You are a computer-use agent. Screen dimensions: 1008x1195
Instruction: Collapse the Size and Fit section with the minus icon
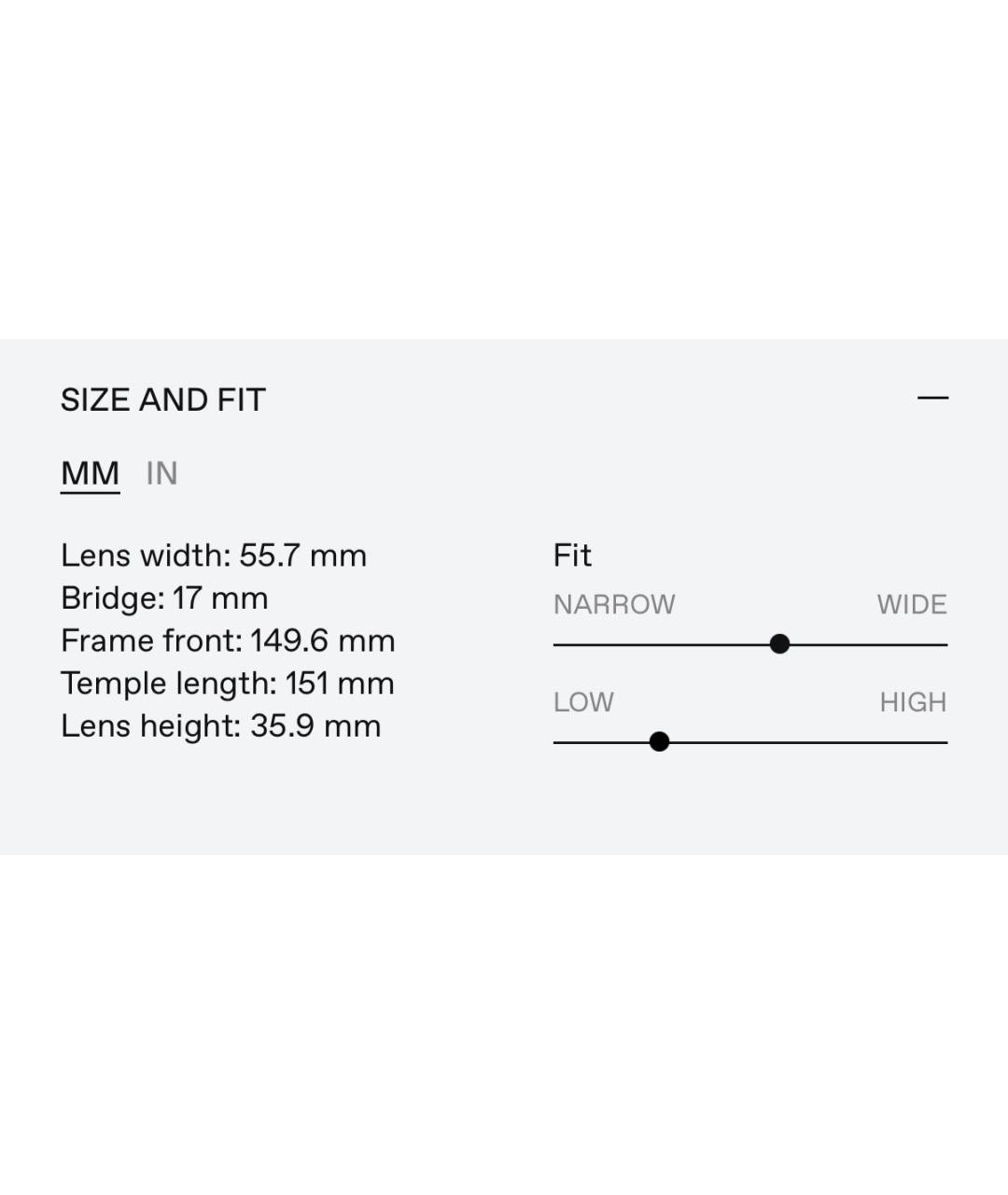tap(932, 398)
